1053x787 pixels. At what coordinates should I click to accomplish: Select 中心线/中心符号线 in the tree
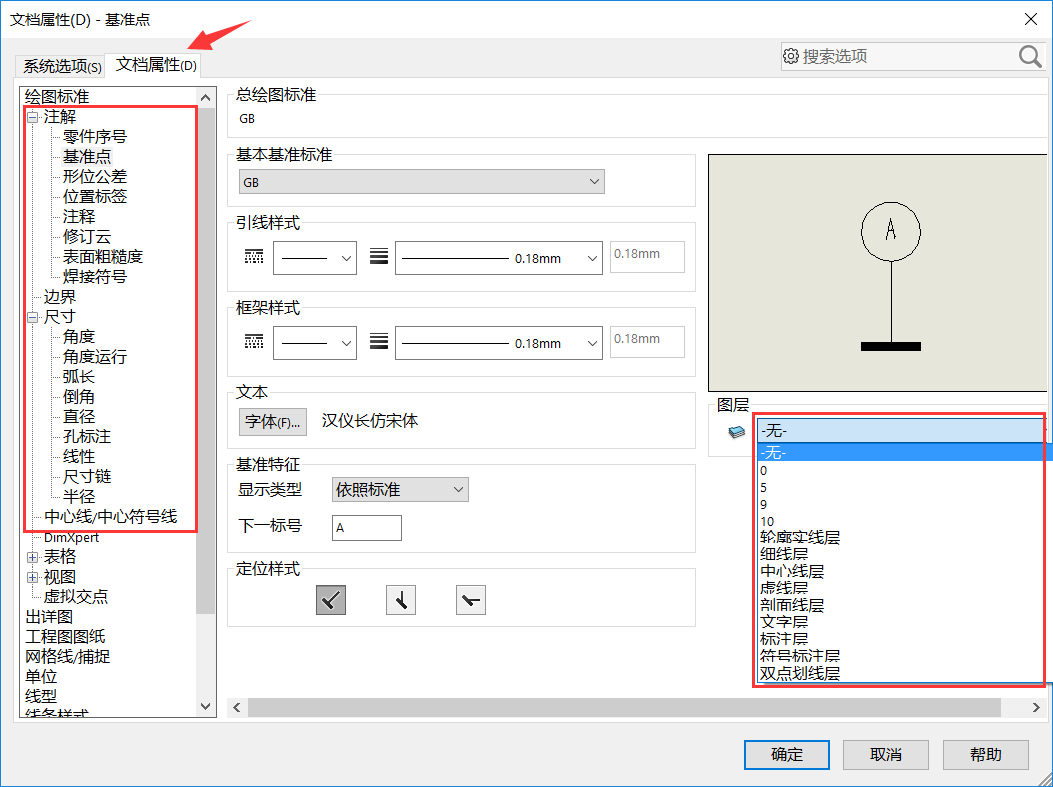[111, 516]
